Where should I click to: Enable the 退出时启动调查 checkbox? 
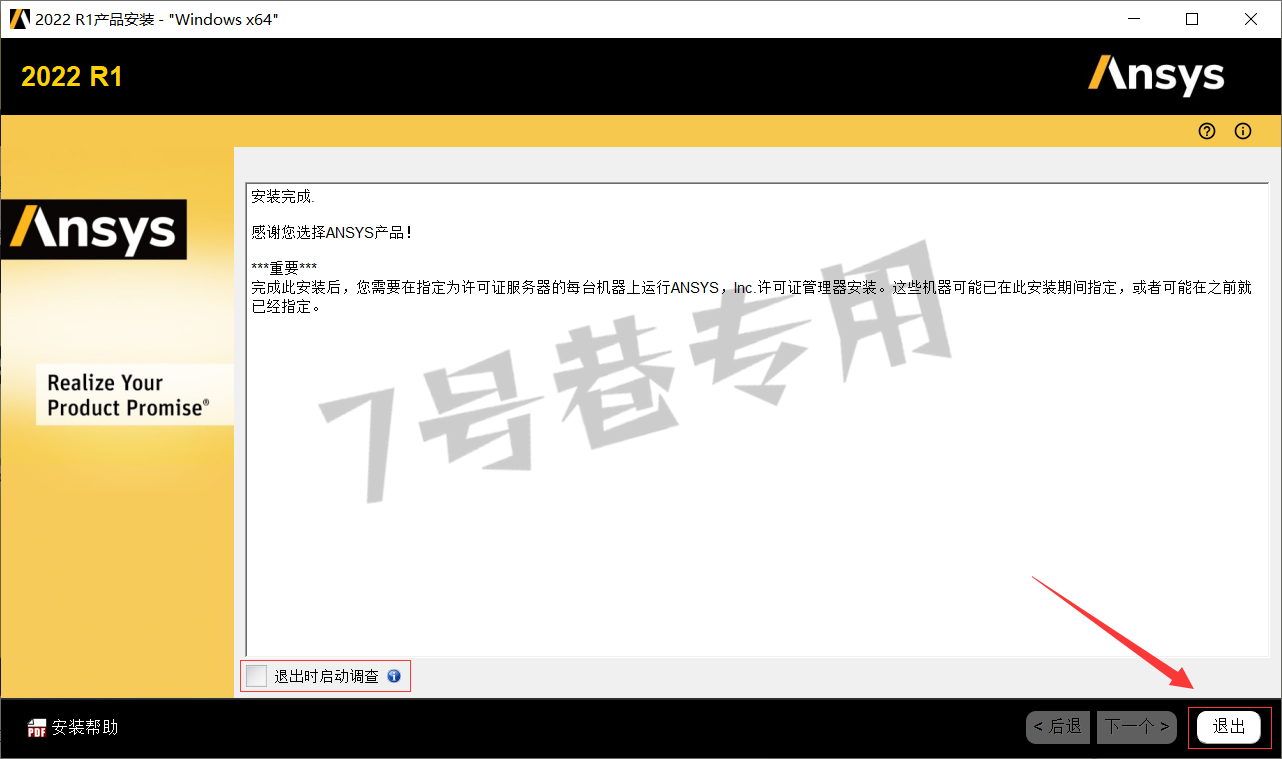tap(257, 676)
